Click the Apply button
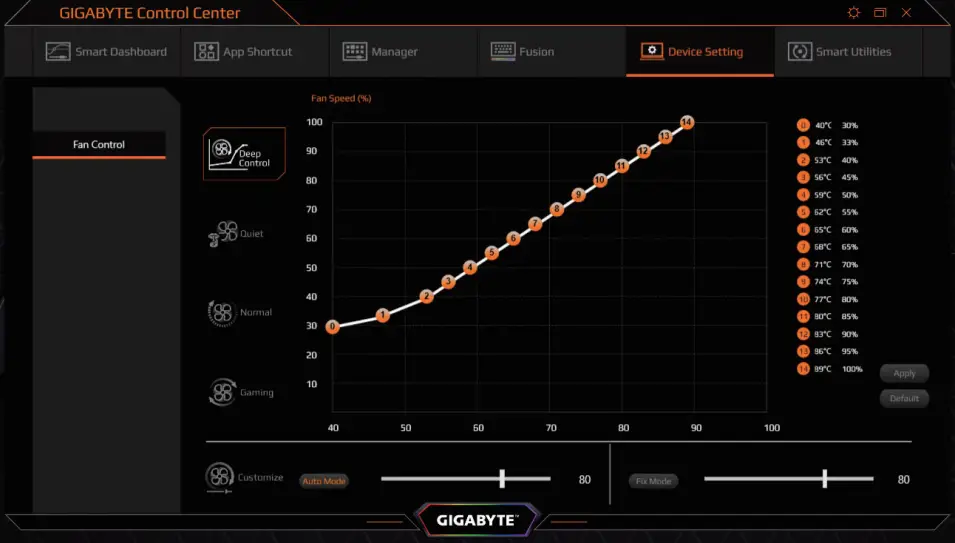 [904, 373]
